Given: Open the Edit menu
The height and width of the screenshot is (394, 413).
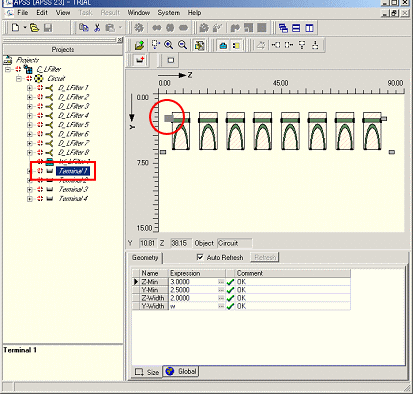Looking at the screenshot, I should click(x=42, y=13).
